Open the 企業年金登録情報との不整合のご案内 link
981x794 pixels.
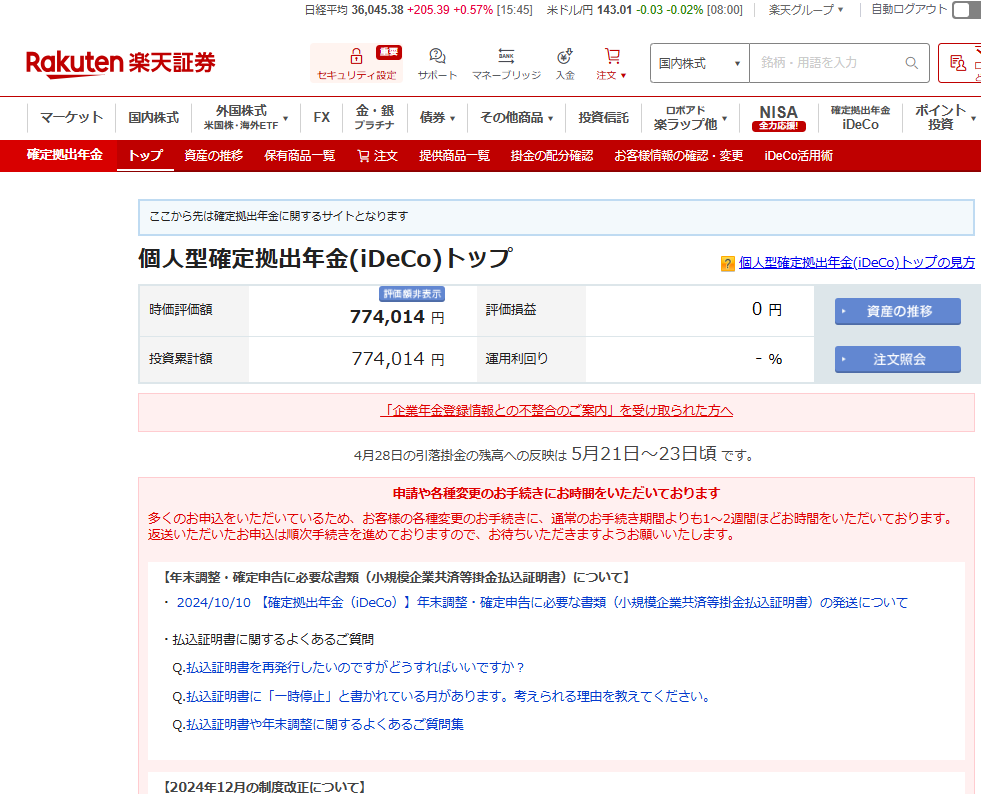(x=556, y=411)
